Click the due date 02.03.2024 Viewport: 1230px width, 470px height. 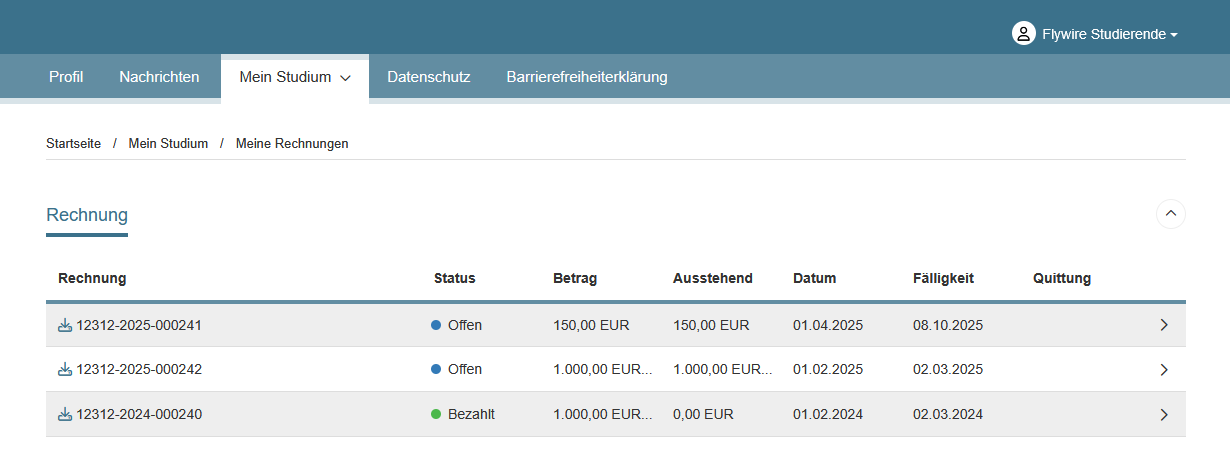[x=948, y=414]
